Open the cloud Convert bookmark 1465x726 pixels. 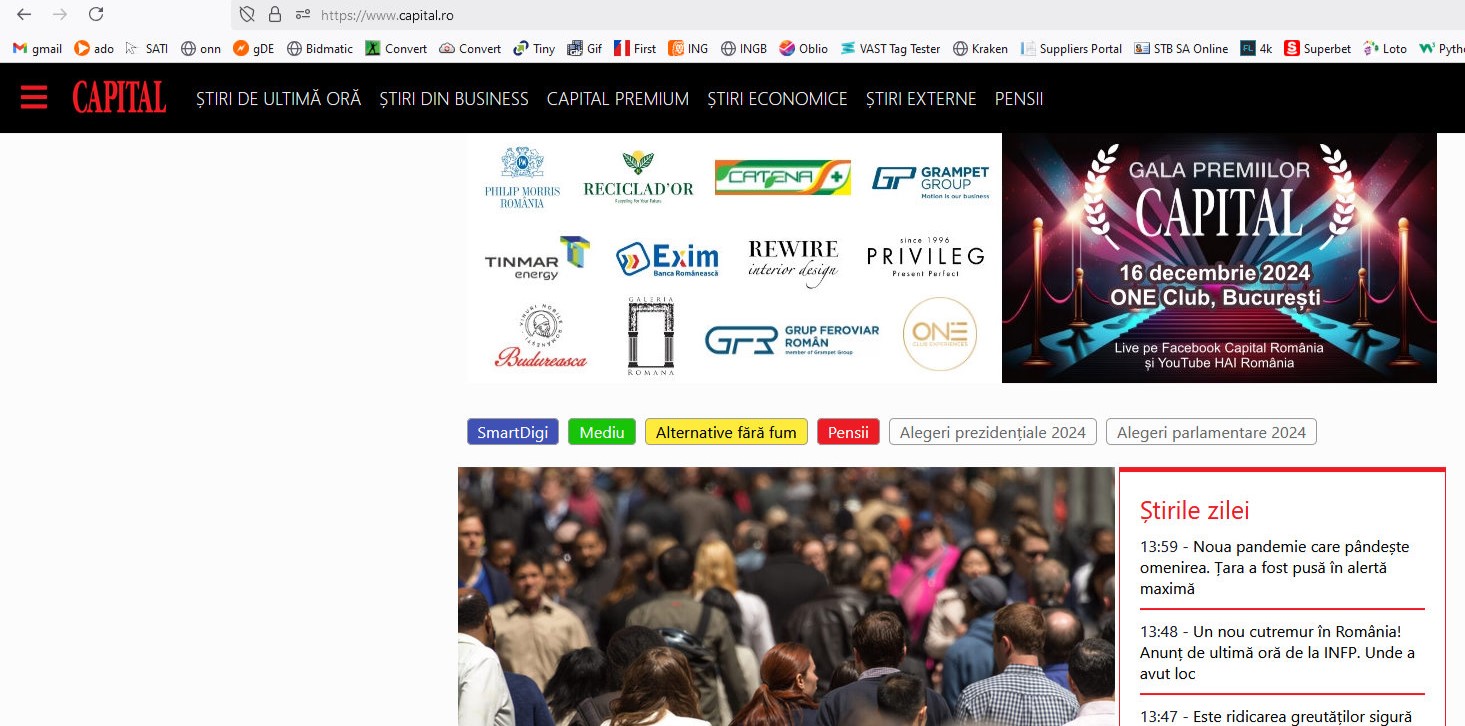(x=471, y=48)
